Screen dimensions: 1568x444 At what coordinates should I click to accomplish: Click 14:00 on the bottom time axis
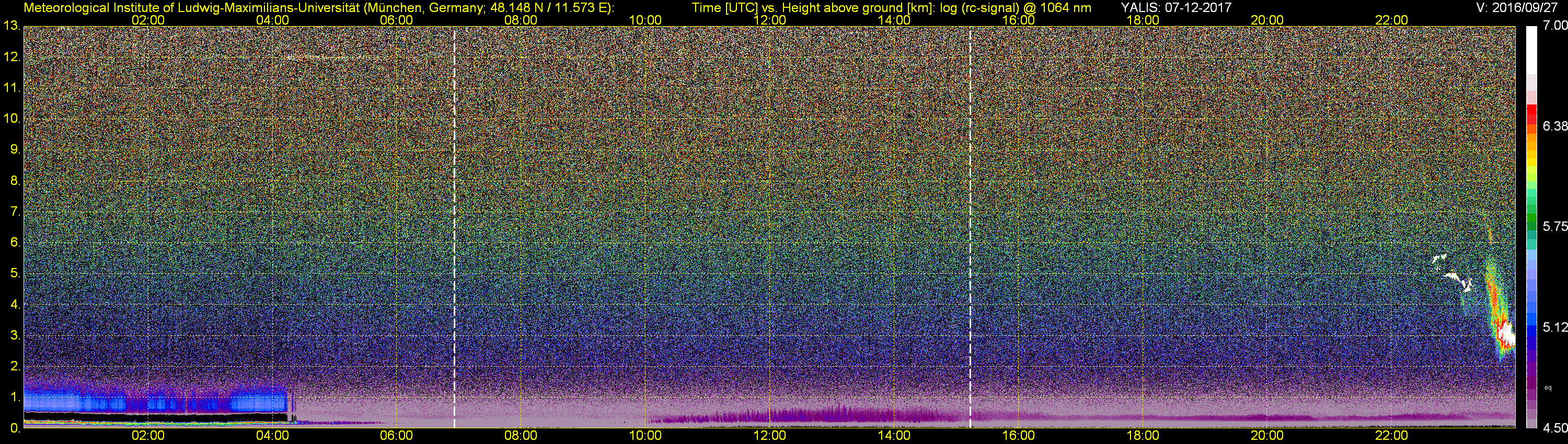(x=894, y=436)
